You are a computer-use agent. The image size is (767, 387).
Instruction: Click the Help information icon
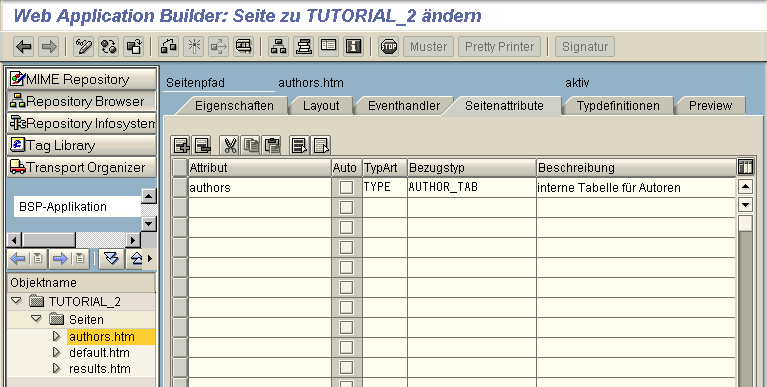pos(354,47)
